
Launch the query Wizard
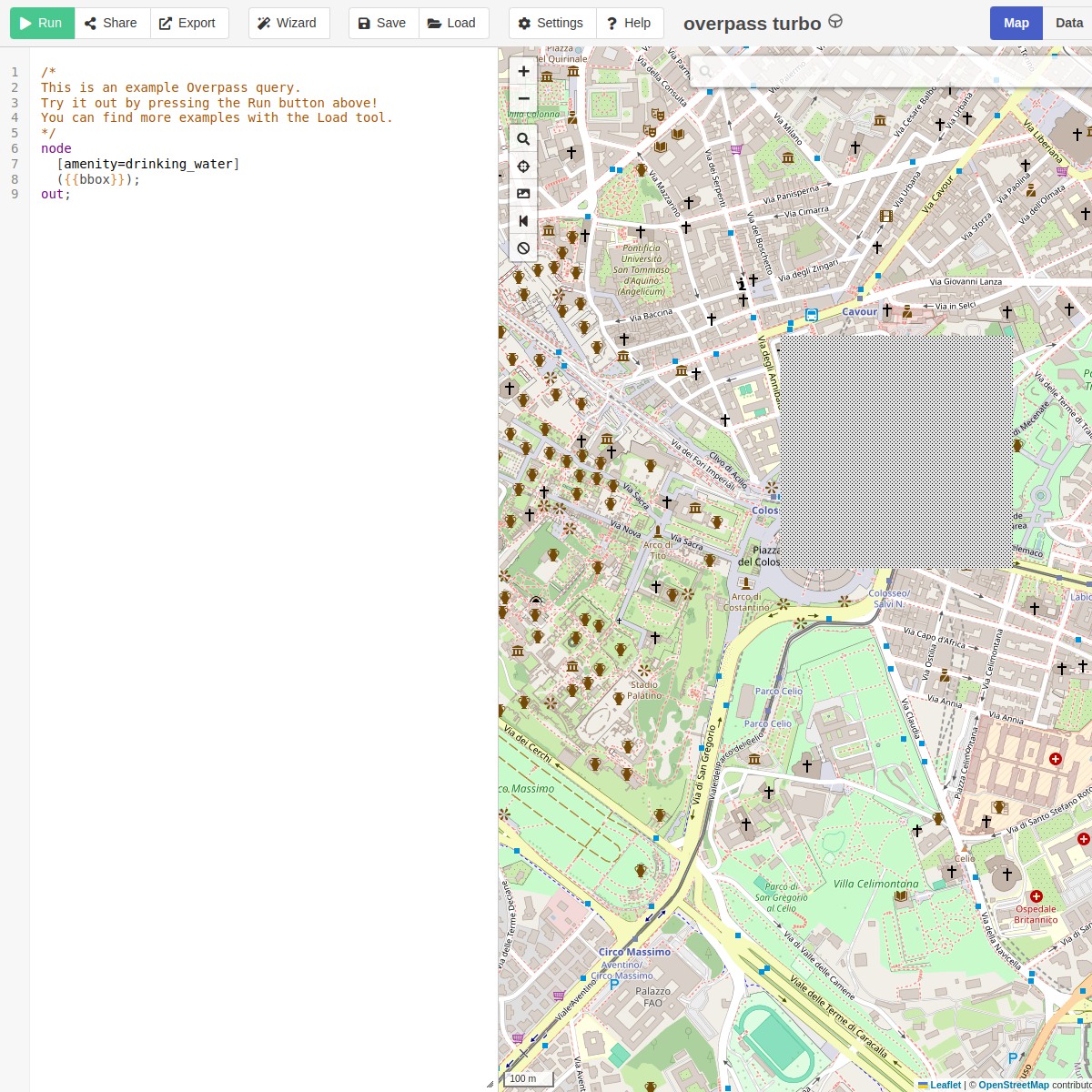(x=288, y=23)
